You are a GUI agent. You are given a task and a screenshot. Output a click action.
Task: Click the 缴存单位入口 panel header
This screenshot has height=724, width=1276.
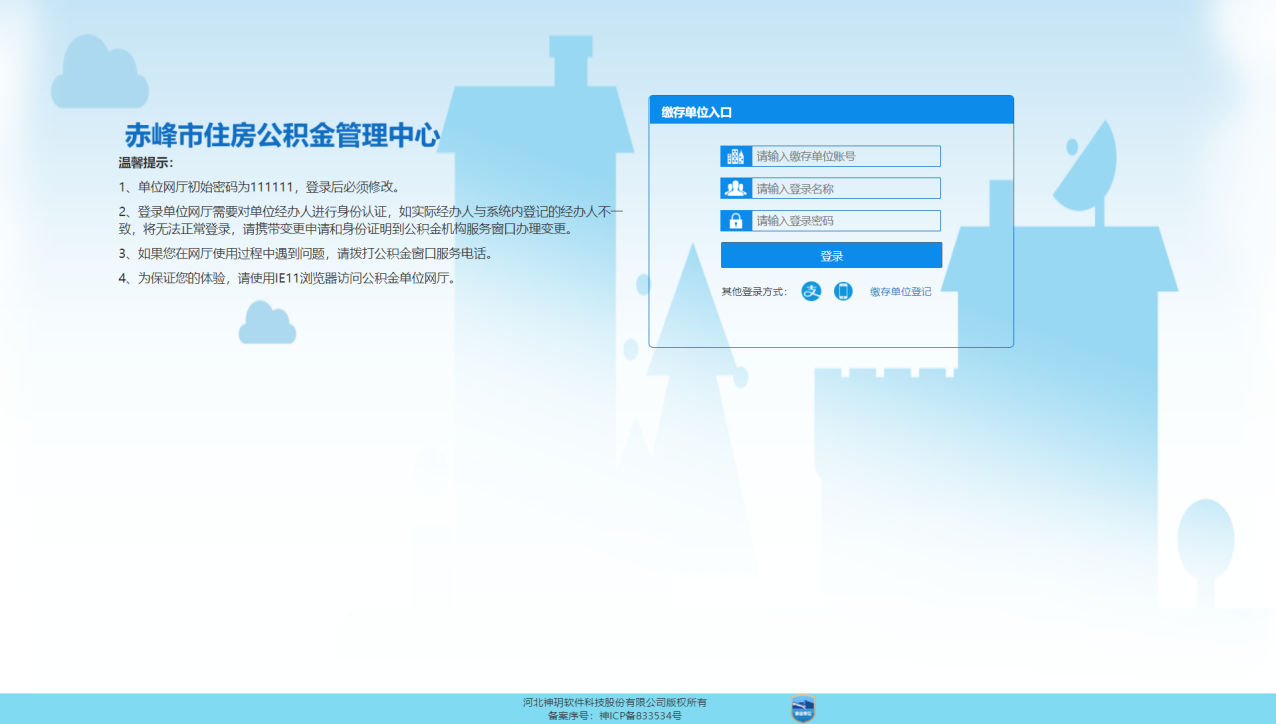831,111
